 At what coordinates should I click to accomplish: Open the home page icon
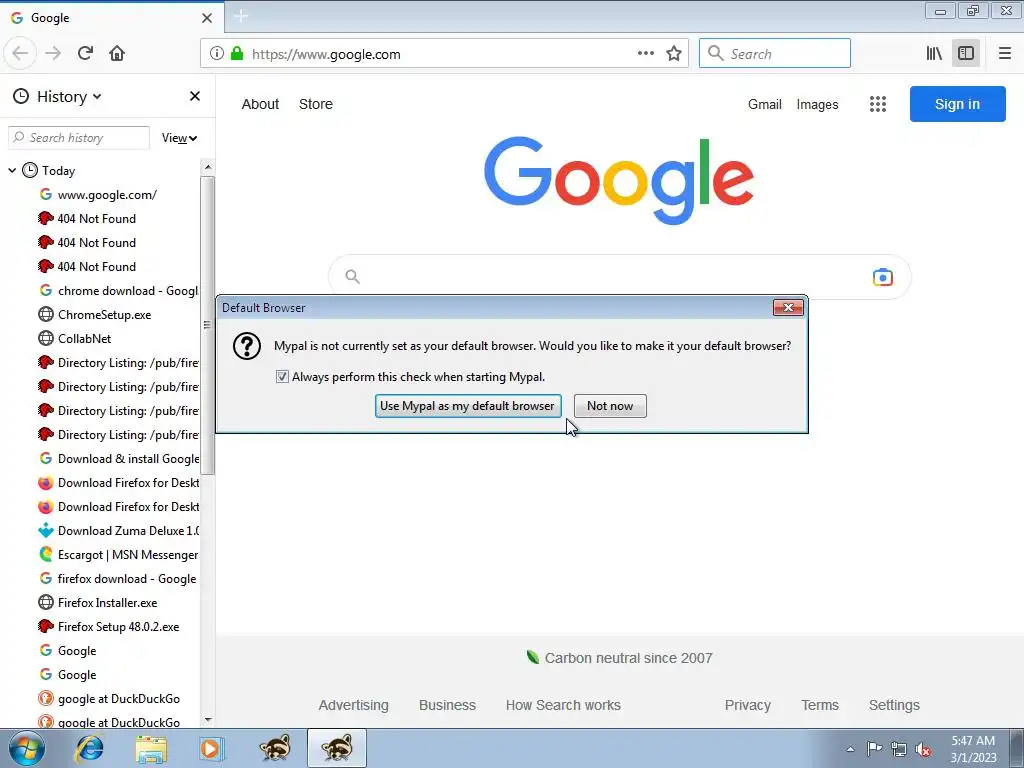tap(117, 53)
